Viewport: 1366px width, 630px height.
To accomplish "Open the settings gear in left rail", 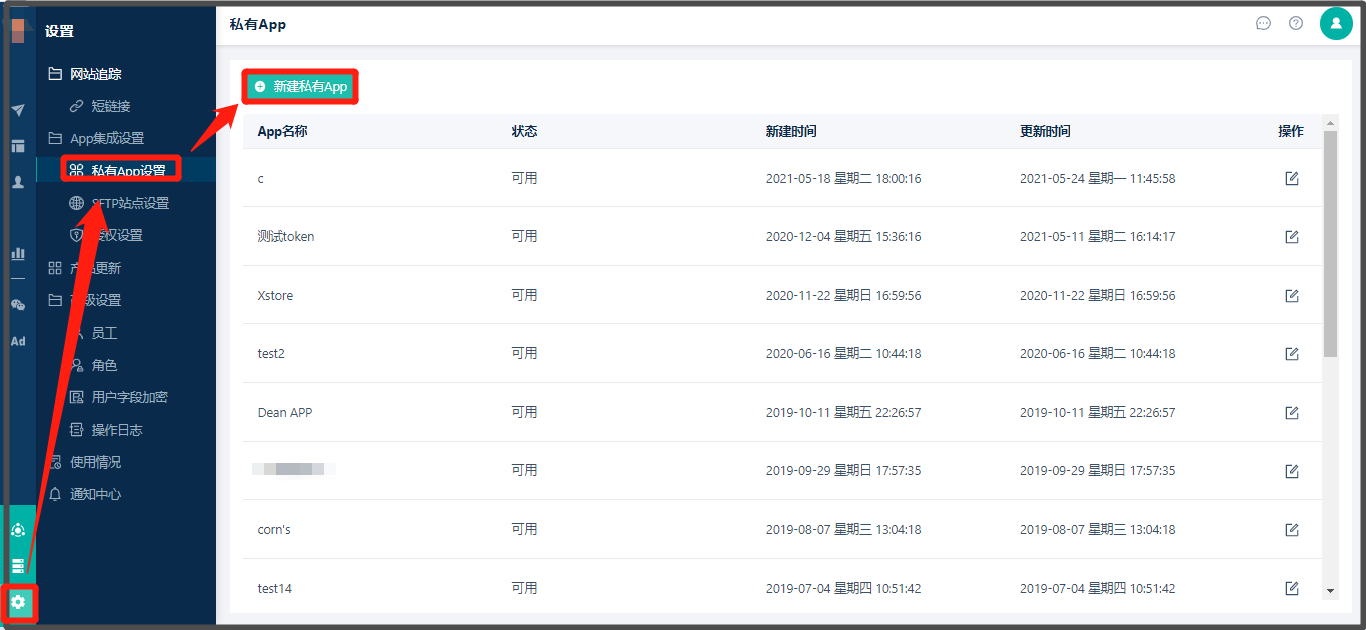I will (18, 602).
